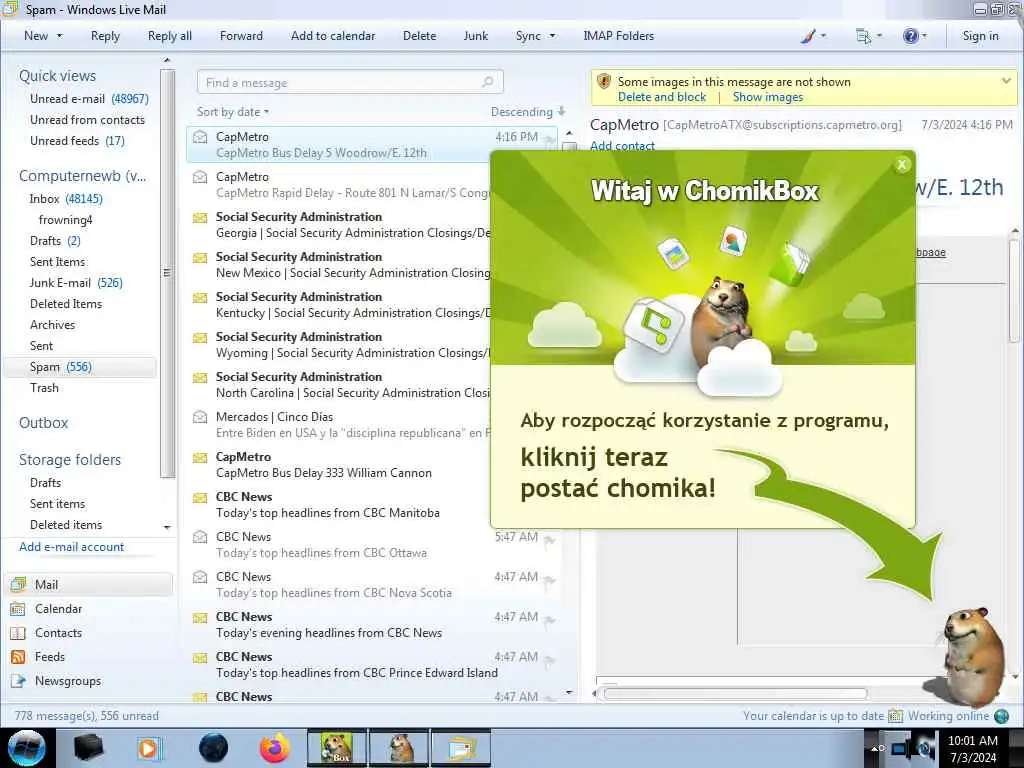Click the reading pane horizontal scrollbar
This screenshot has width=1024, height=768.
tap(735, 694)
